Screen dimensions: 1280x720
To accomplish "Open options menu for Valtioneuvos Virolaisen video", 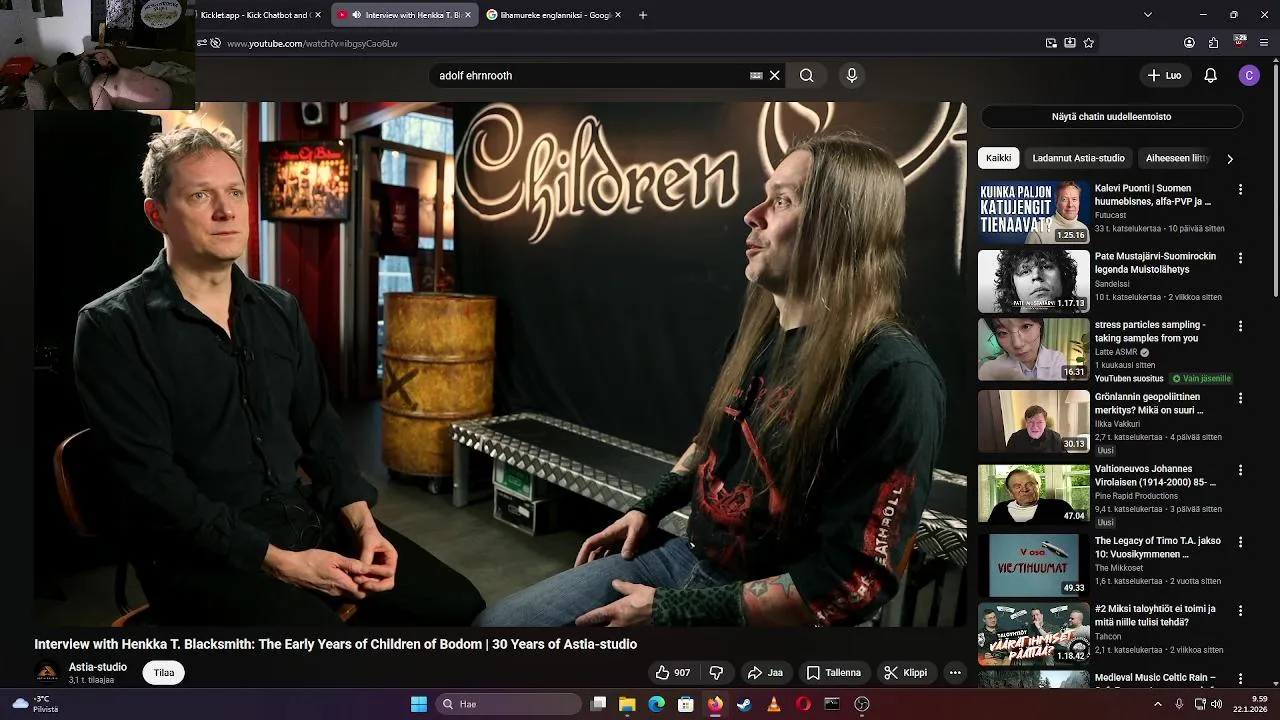I will (x=1240, y=470).
